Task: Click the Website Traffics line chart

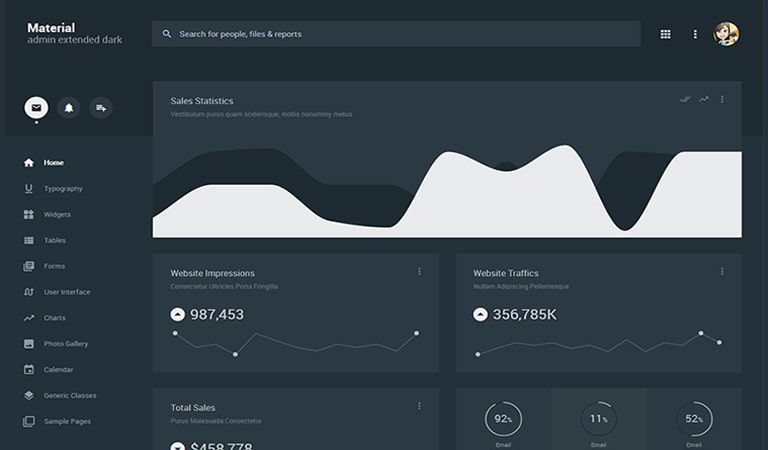Action: [x=599, y=343]
